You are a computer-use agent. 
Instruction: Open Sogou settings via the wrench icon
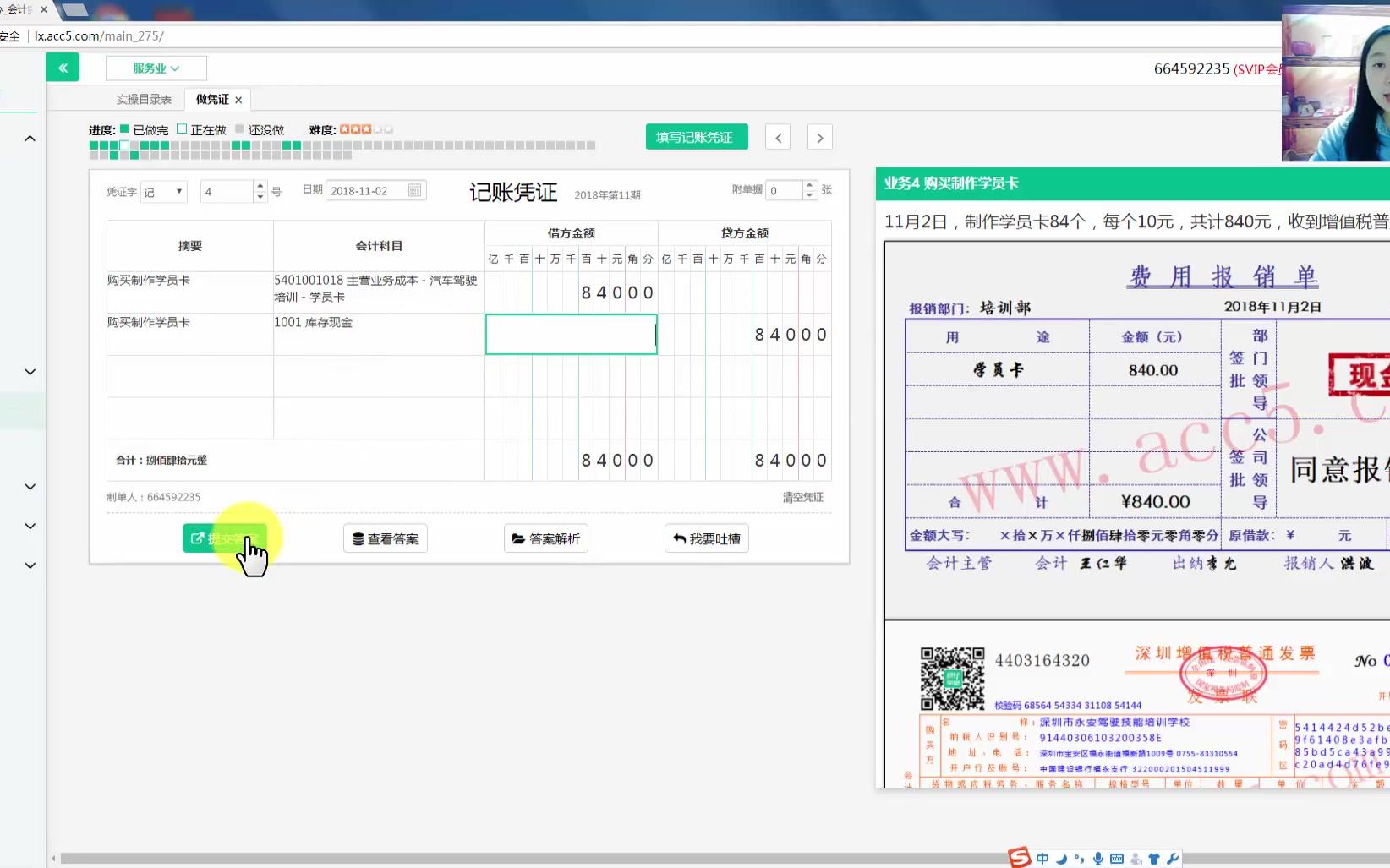click(x=1172, y=858)
